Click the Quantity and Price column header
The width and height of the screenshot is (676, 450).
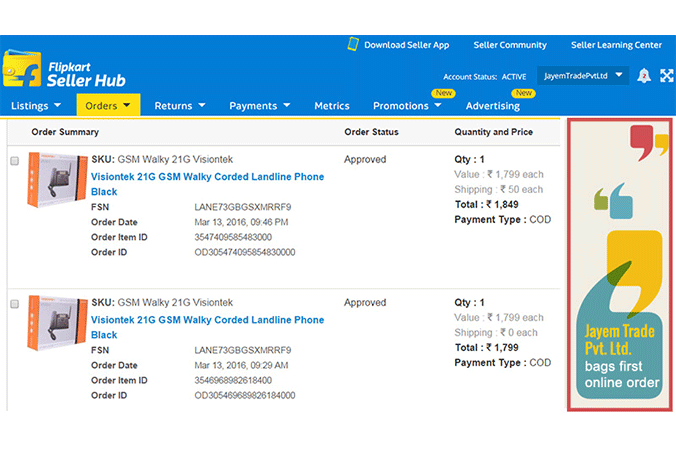[494, 132]
